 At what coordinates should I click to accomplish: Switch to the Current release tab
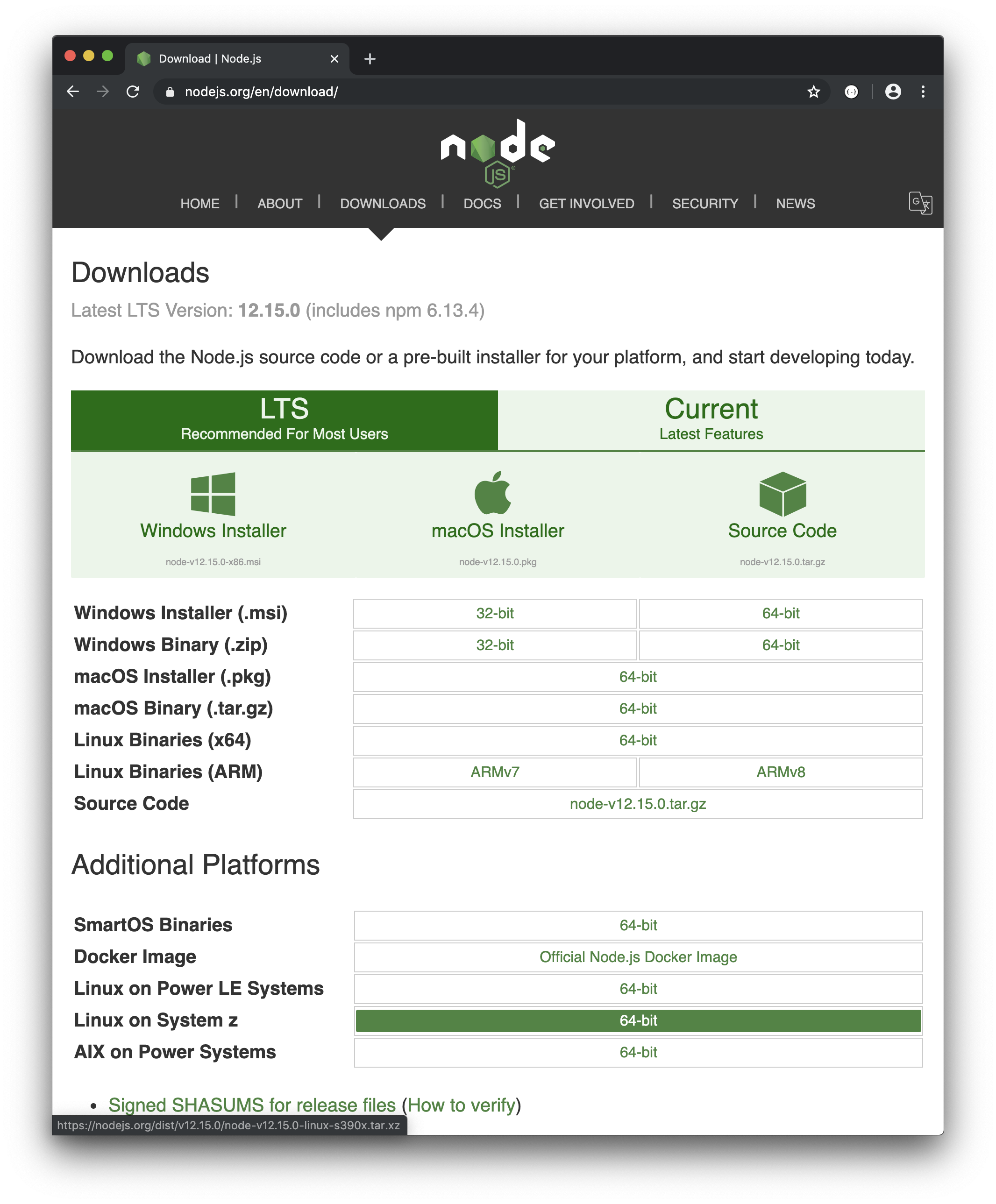pyautogui.click(x=711, y=420)
